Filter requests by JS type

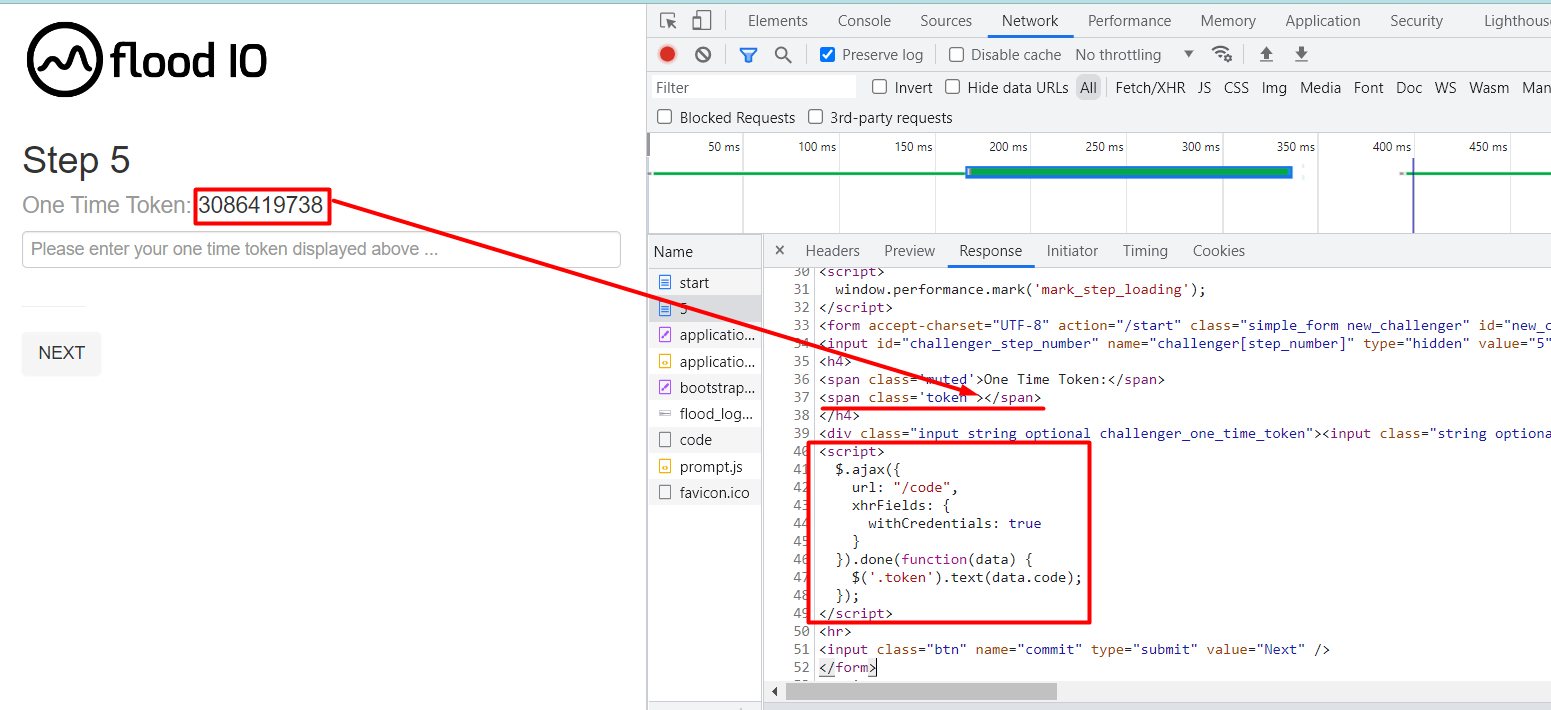point(1204,88)
